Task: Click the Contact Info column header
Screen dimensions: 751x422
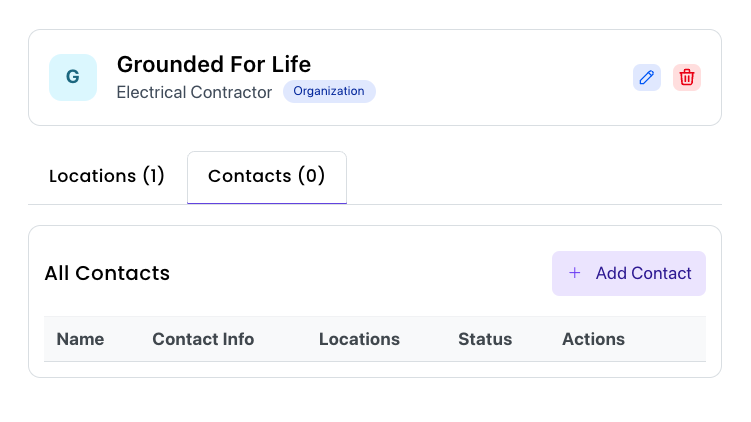Action: [203, 339]
